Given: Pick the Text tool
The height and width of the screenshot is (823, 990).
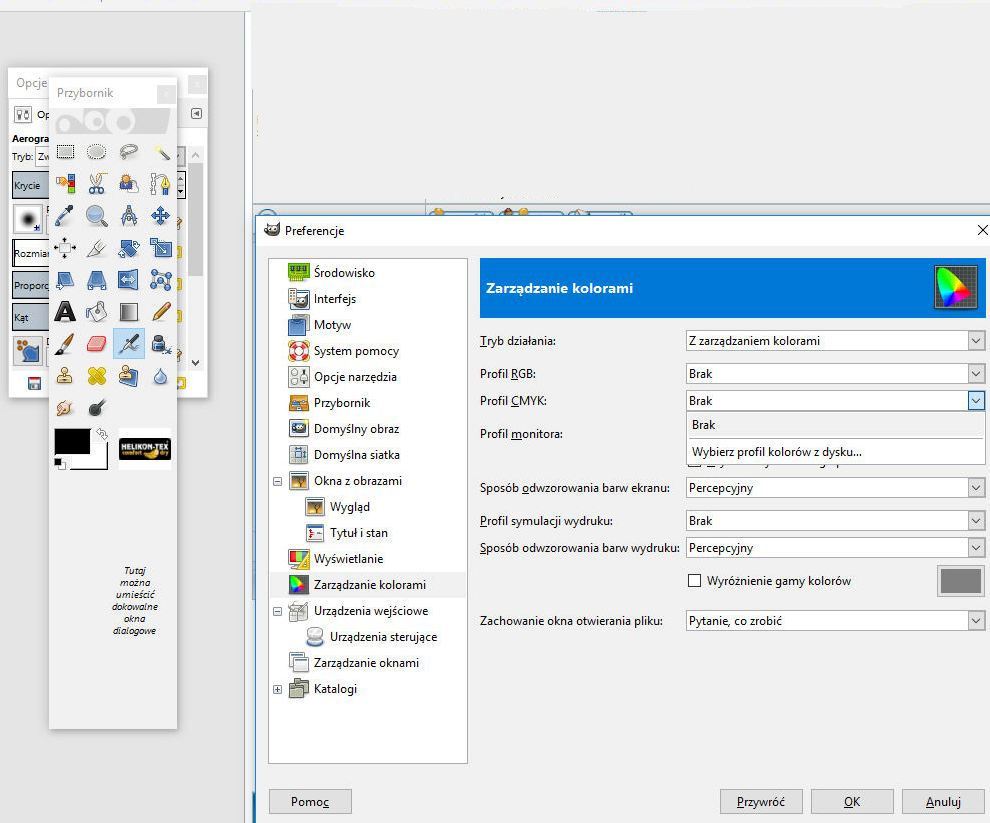Looking at the screenshot, I should (65, 311).
